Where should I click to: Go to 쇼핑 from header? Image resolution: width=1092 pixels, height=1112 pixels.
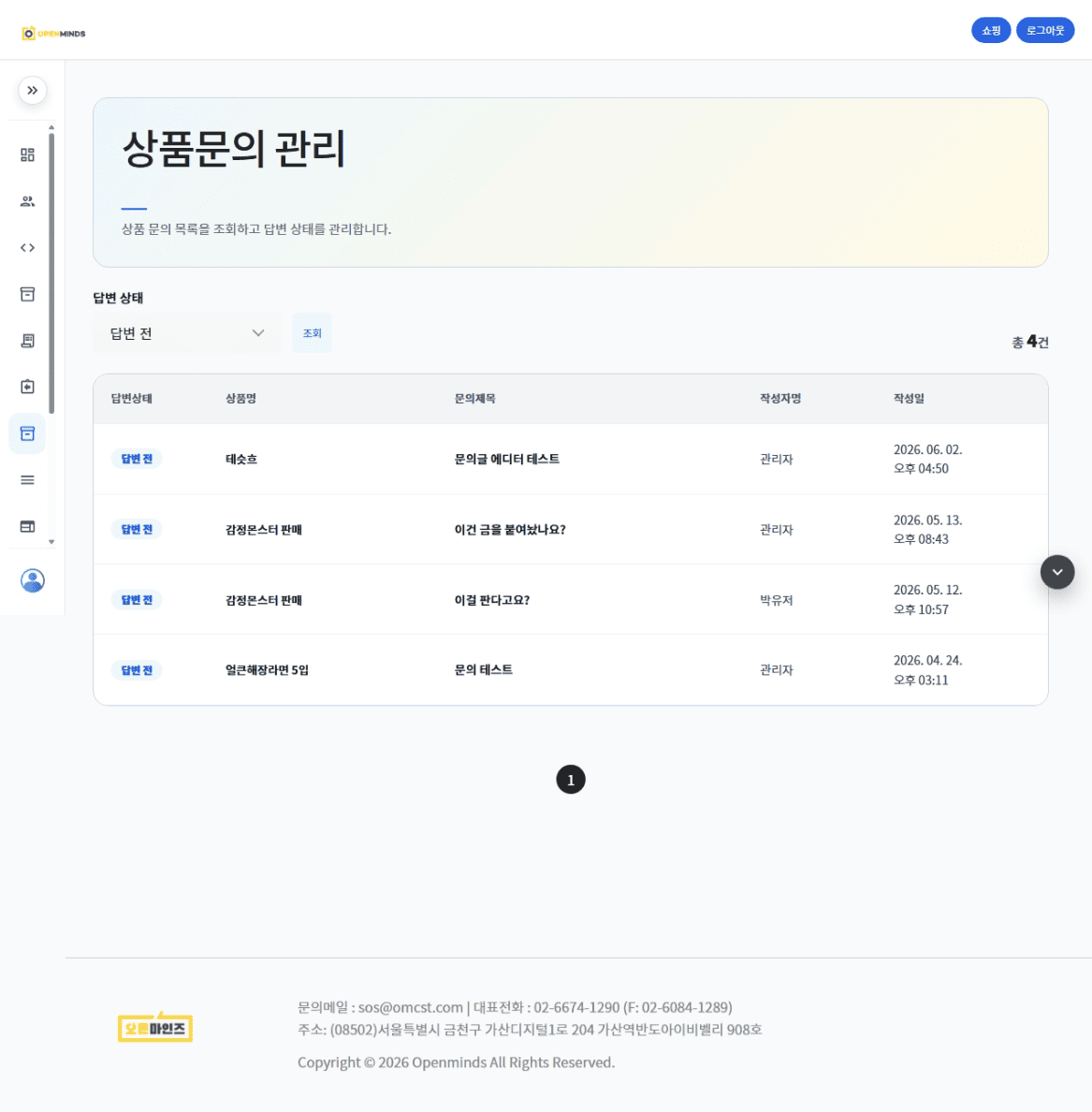[x=991, y=31]
